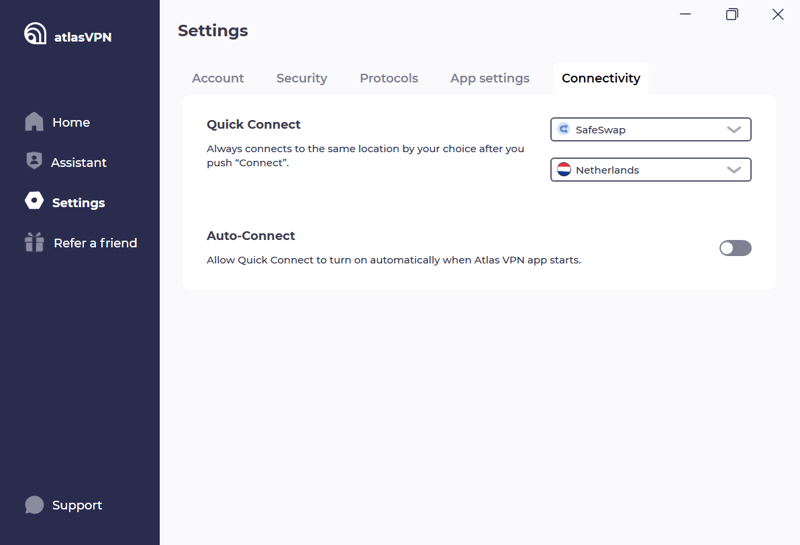The width and height of the screenshot is (800, 545).
Task: Enable the Auto-Connect toggle
Action: (735, 248)
